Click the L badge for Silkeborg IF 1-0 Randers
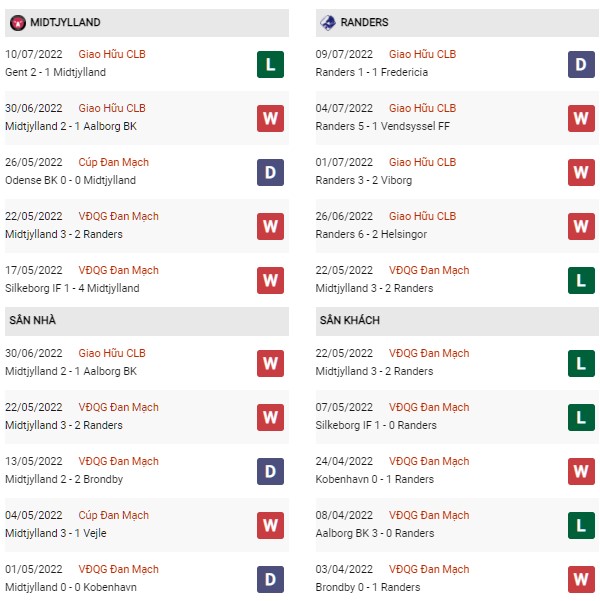Image resolution: width=600 pixels, height=601 pixels. click(581, 417)
